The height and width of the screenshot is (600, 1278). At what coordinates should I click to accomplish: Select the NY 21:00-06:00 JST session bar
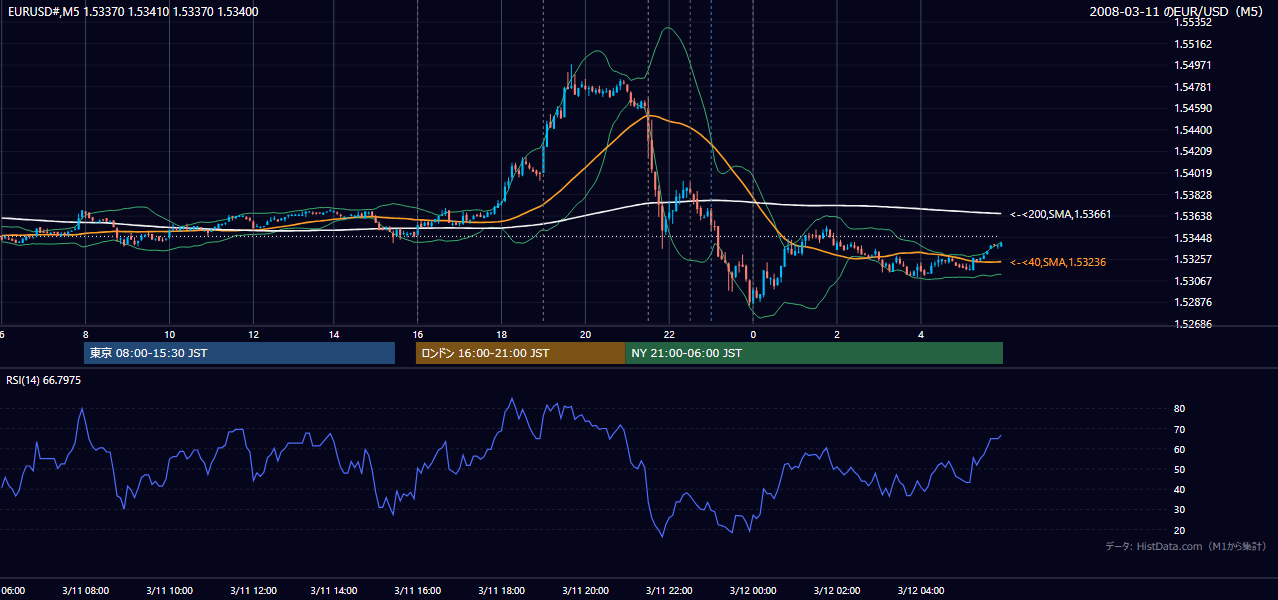(814, 353)
